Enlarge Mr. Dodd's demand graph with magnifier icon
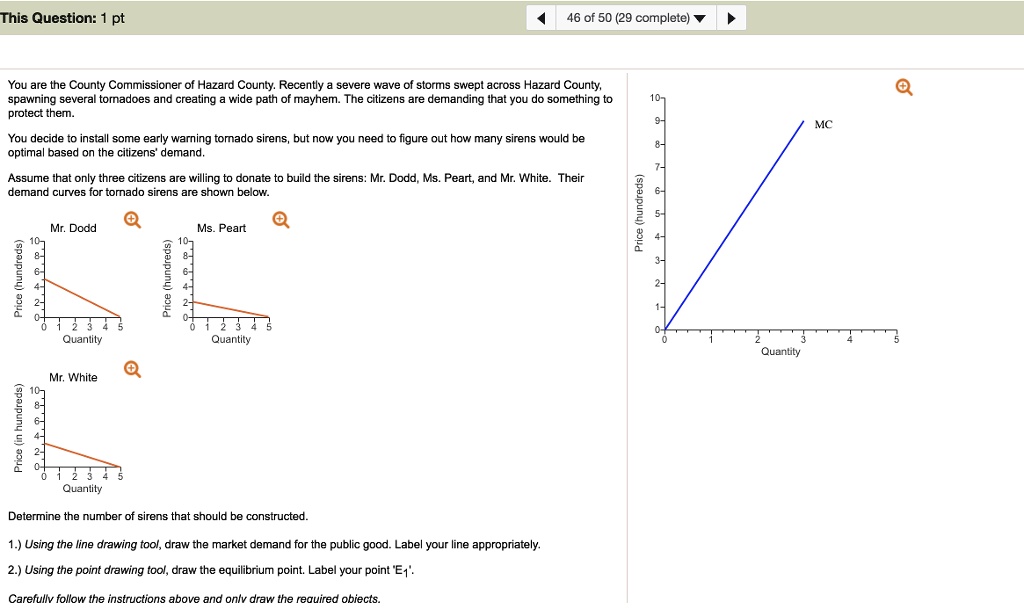Viewport: 1024px width, 616px height. click(x=131, y=219)
